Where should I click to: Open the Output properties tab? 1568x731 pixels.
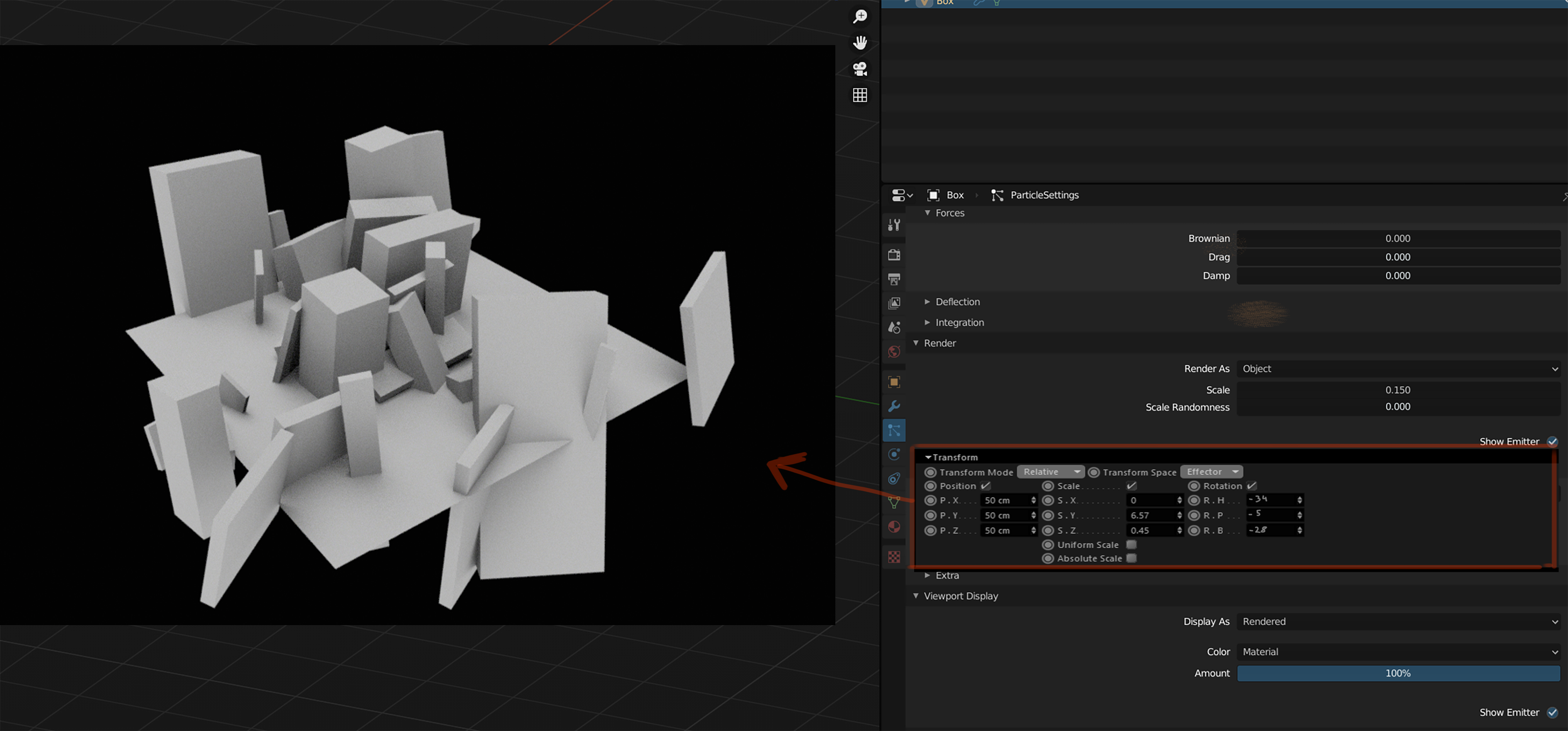point(894,279)
